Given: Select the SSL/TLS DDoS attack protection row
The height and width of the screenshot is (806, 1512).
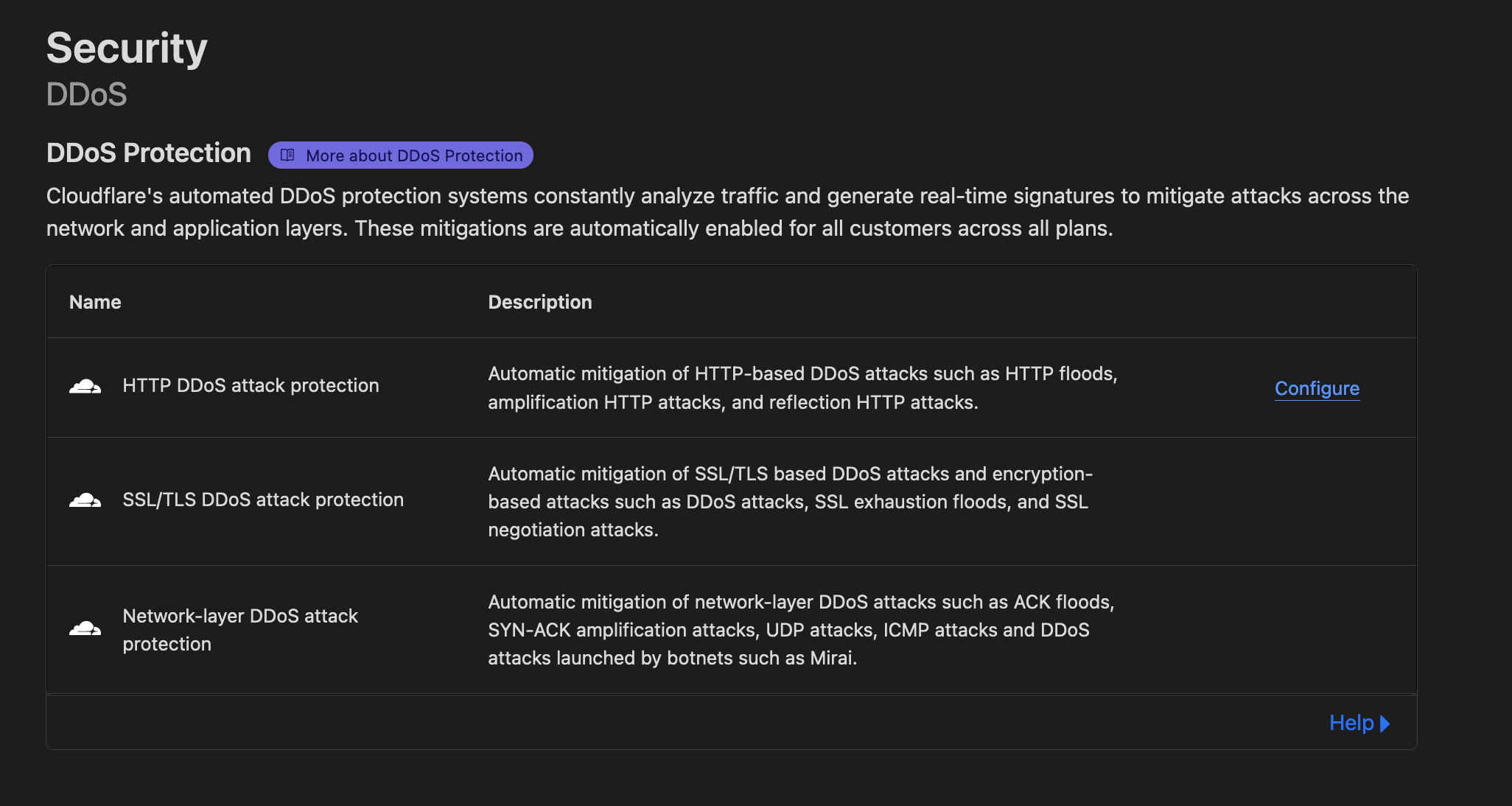Looking at the screenshot, I should [263, 500].
